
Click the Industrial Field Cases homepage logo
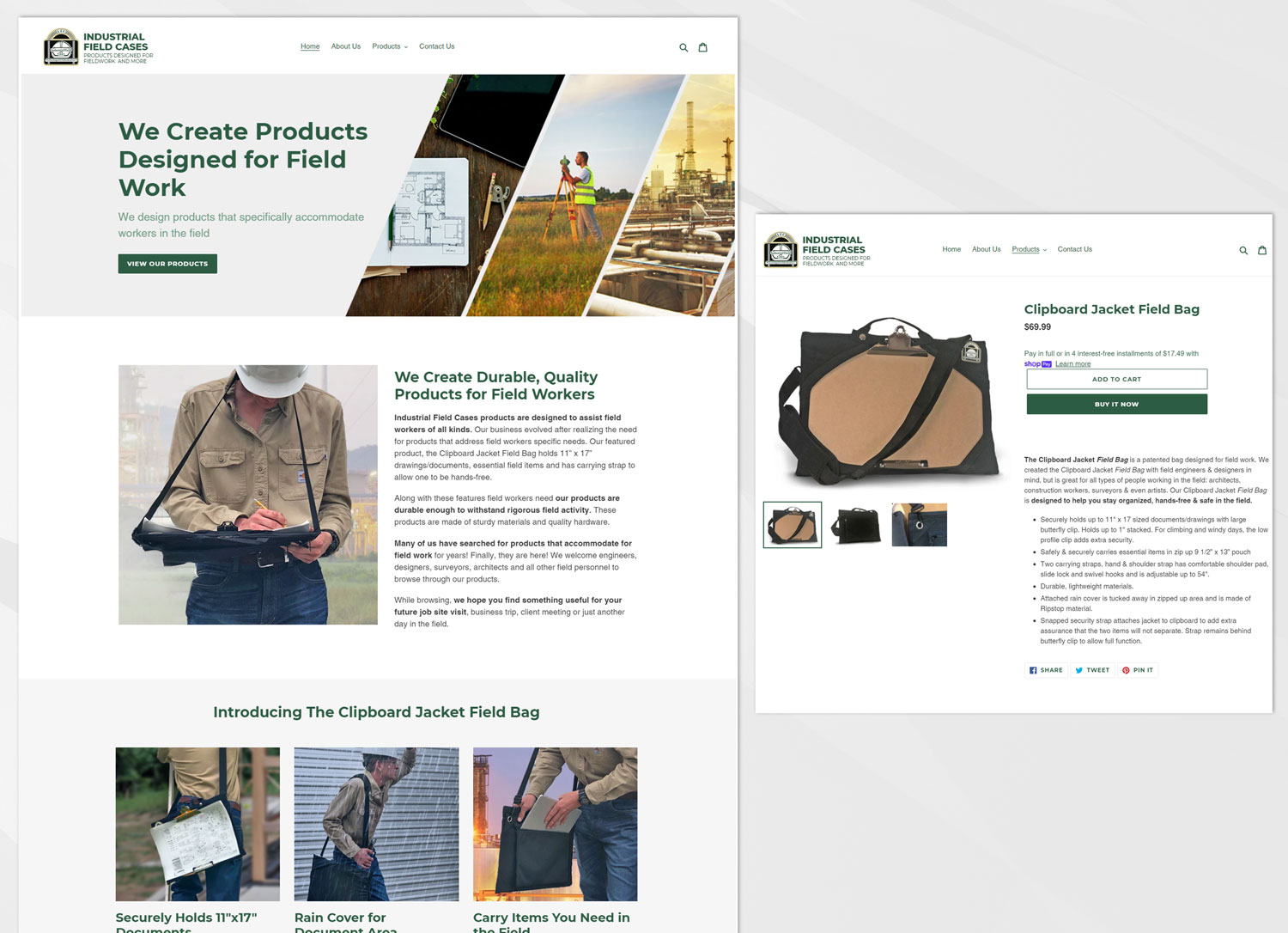coord(97,48)
